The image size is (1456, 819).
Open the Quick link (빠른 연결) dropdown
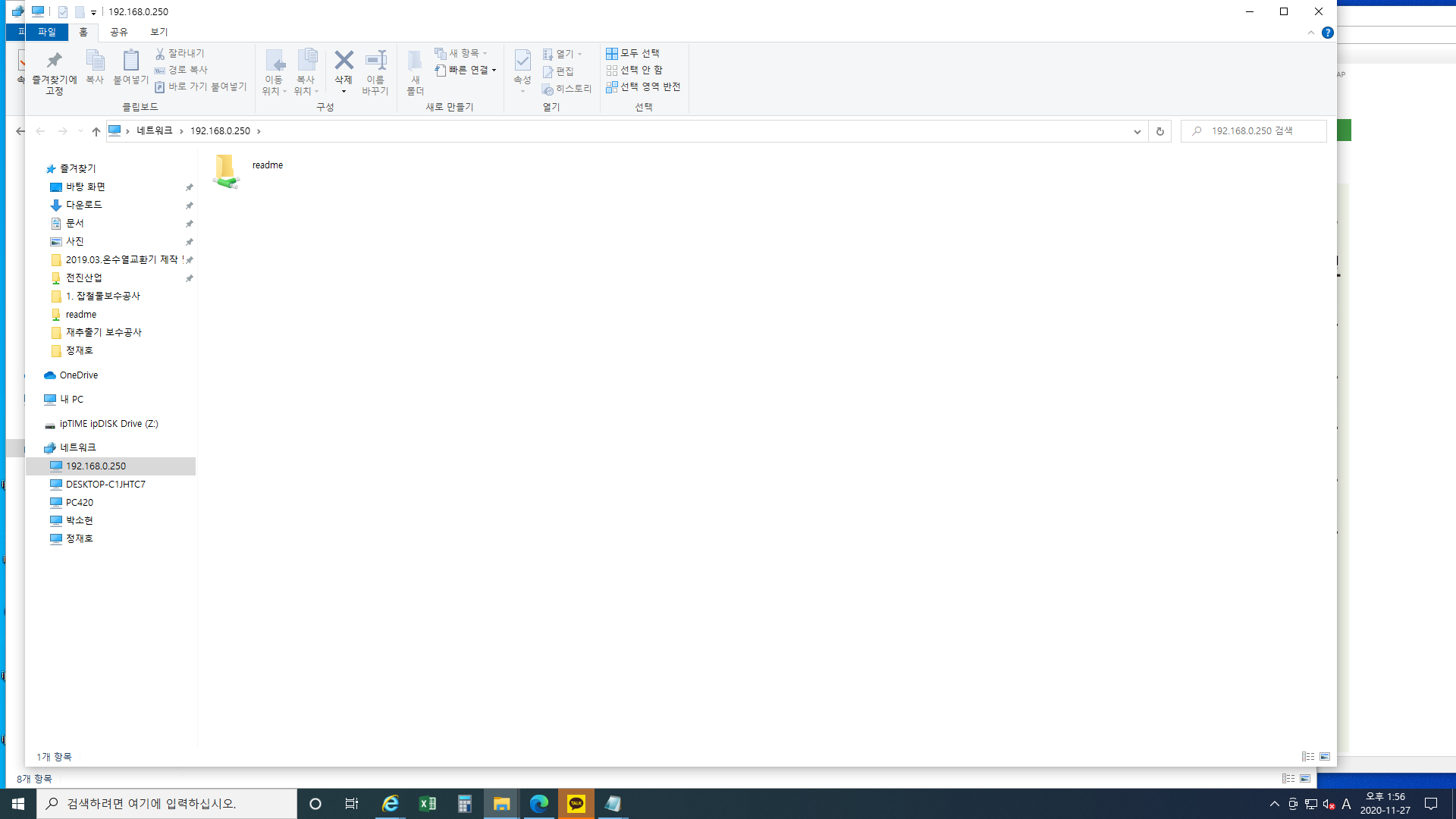click(x=466, y=70)
